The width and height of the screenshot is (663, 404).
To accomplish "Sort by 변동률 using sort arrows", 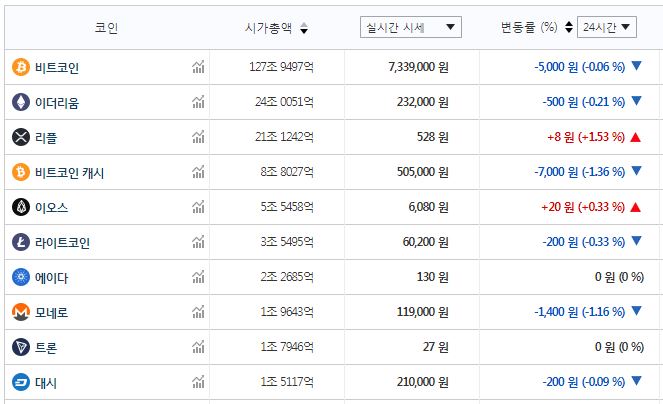I will pos(569,28).
